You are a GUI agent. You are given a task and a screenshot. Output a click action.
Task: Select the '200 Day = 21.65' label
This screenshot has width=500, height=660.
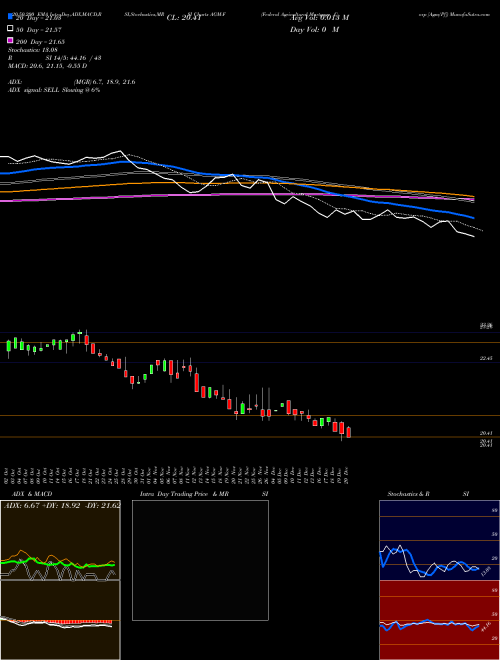(x=40, y=42)
